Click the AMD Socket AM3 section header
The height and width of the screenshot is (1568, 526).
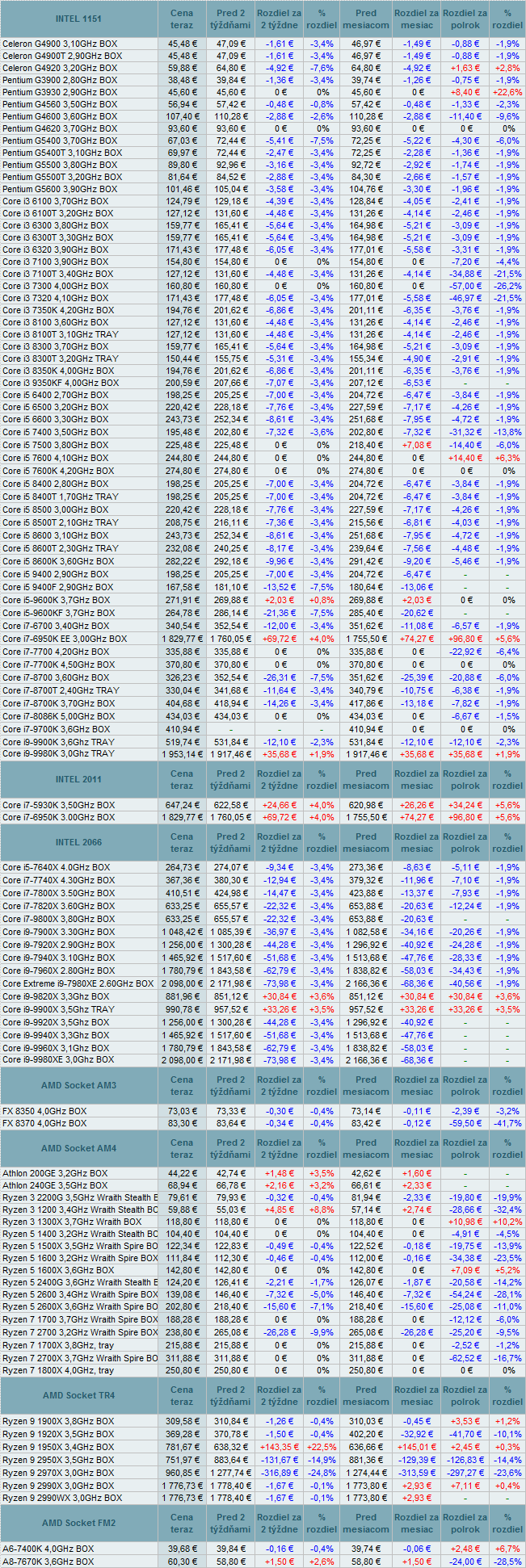(78, 1086)
